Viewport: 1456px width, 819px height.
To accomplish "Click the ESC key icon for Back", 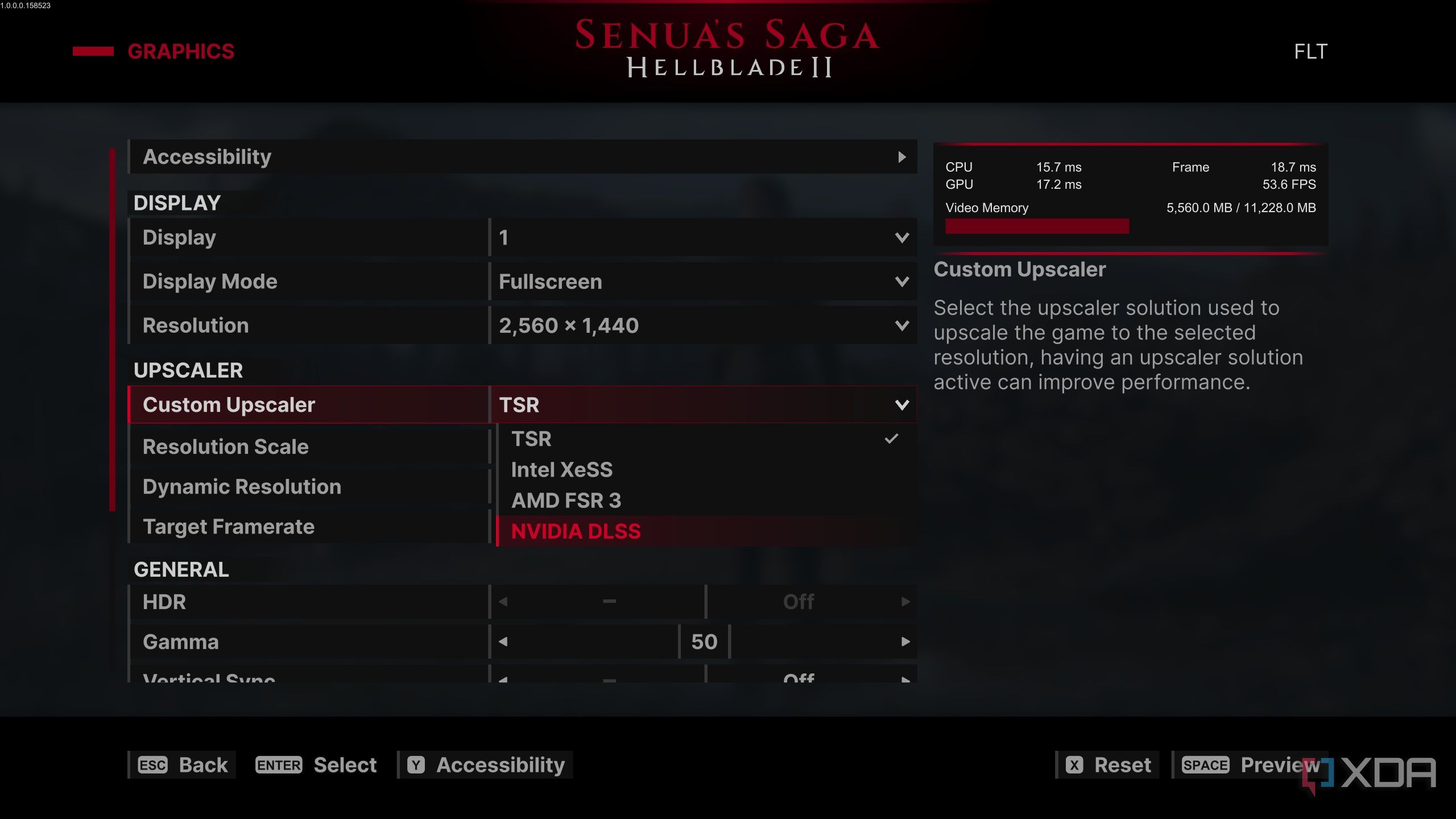I will [x=152, y=765].
